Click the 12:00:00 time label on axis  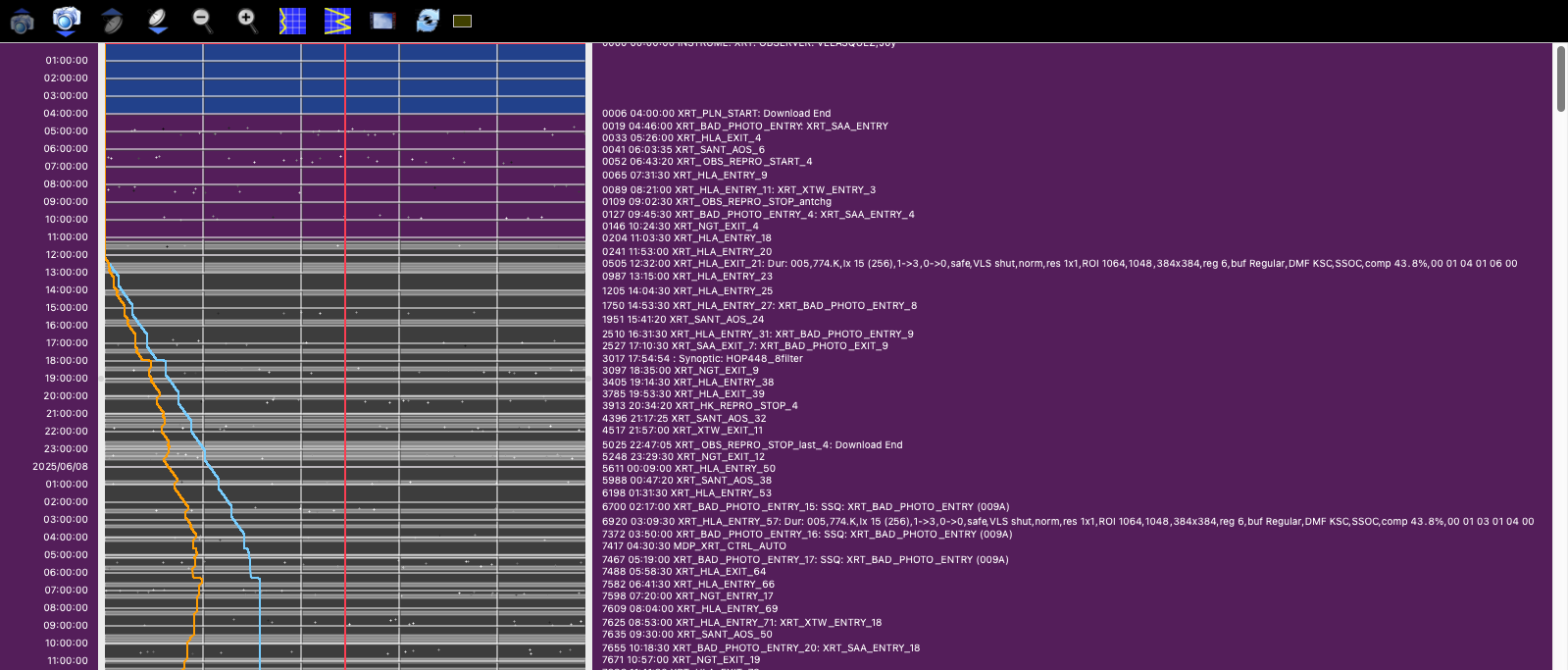click(x=66, y=255)
